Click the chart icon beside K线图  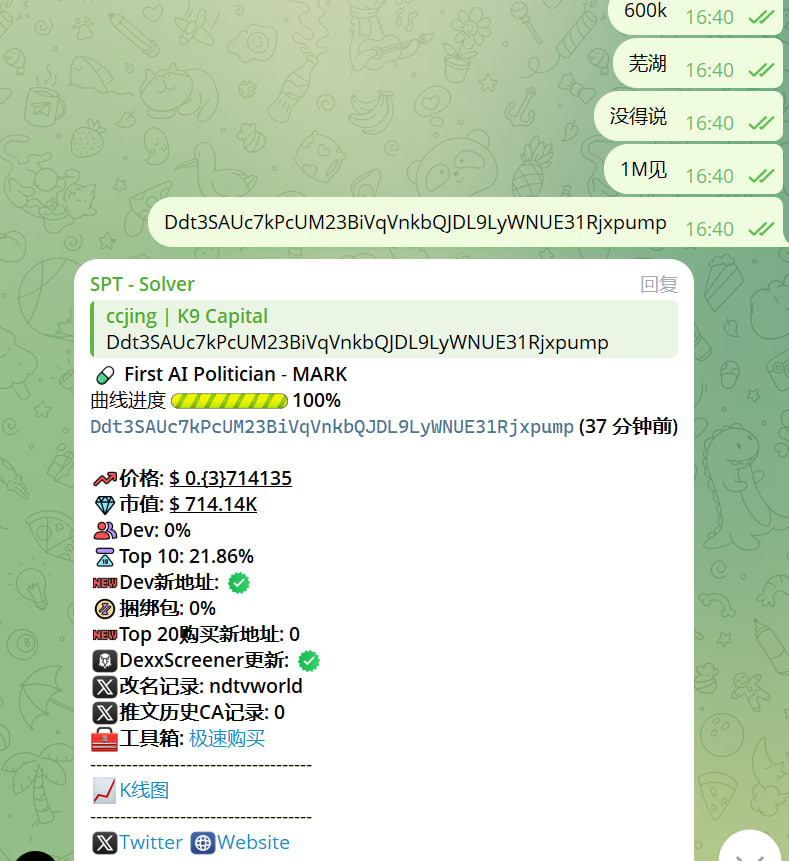click(104, 791)
